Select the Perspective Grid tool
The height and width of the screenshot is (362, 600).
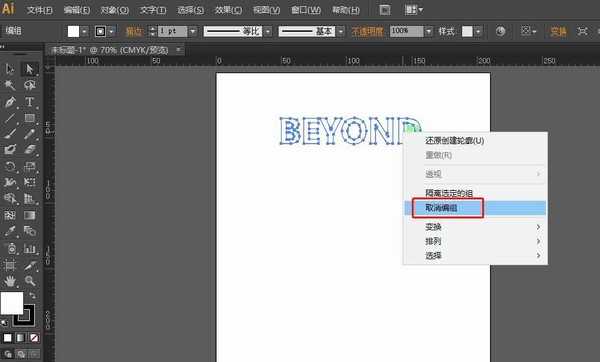click(29, 199)
